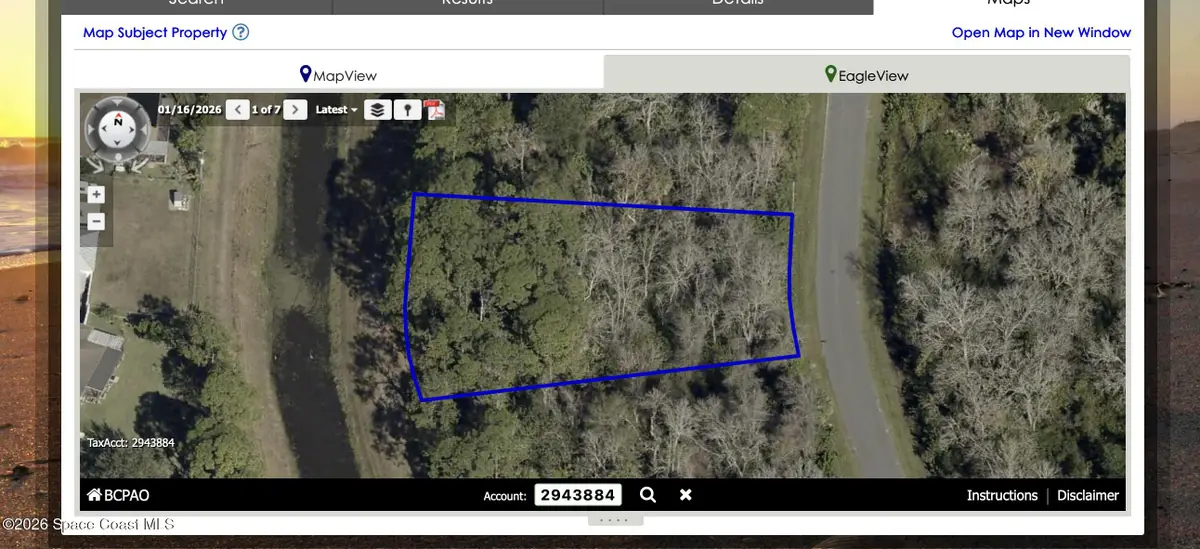Switch to the EagleView tab
1200x549 pixels.
pos(867,75)
